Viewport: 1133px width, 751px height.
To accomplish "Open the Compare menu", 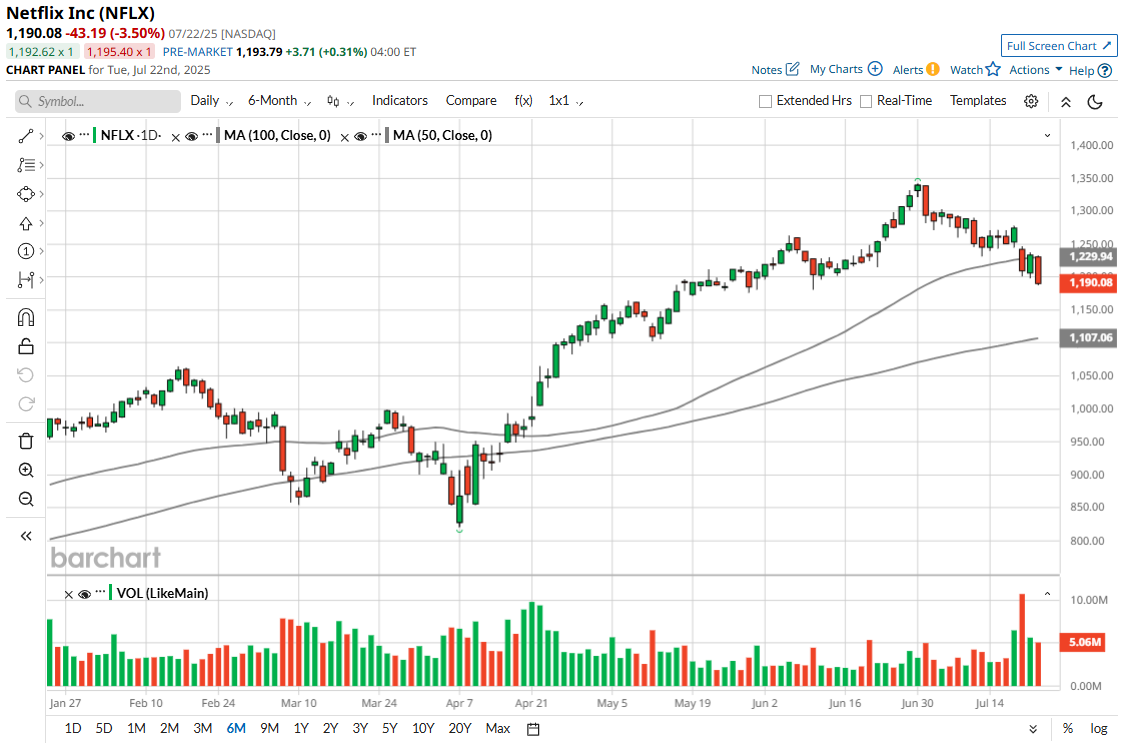I will coord(471,101).
